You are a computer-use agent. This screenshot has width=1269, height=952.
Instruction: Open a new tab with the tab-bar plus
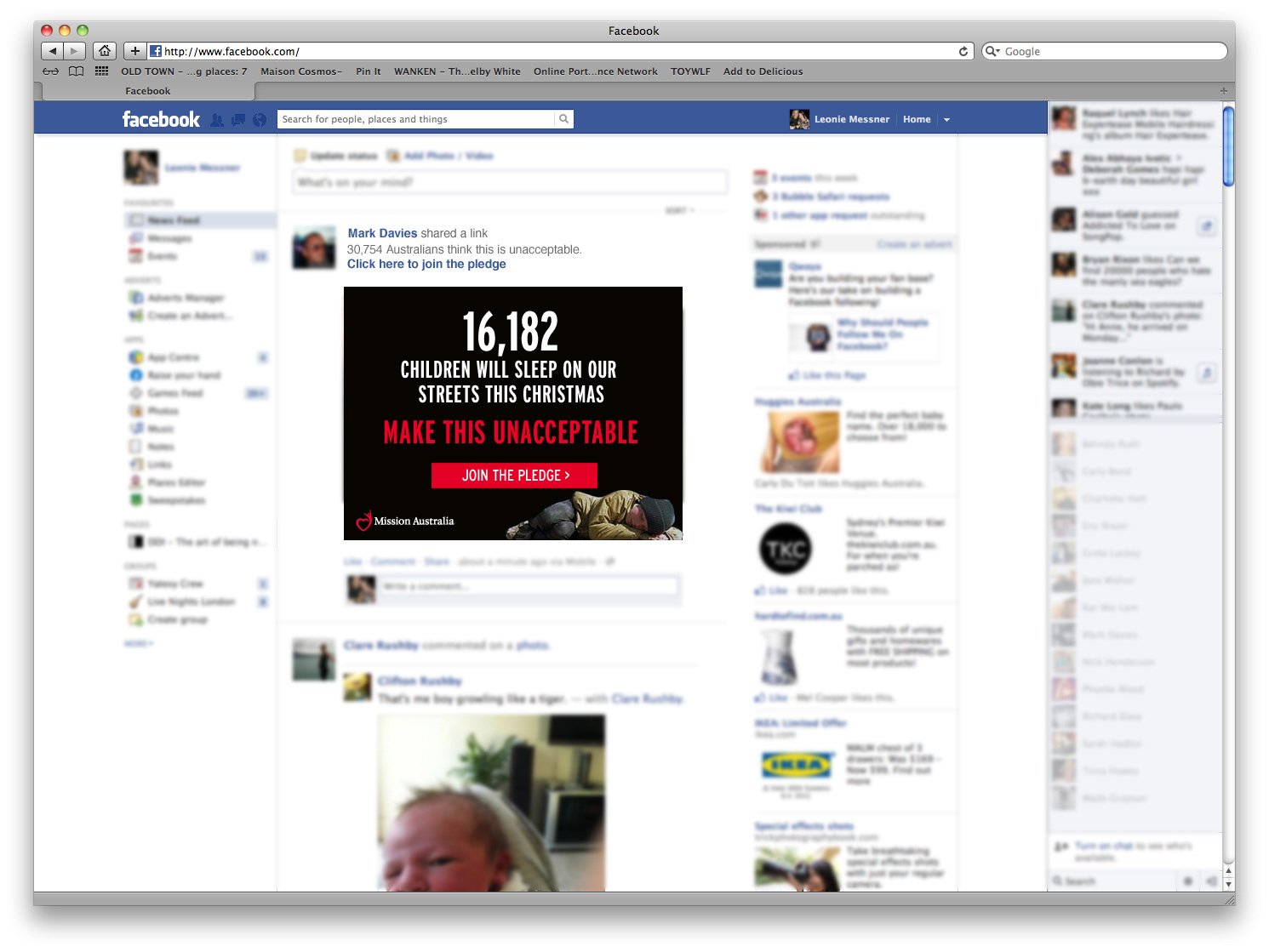tap(1224, 90)
